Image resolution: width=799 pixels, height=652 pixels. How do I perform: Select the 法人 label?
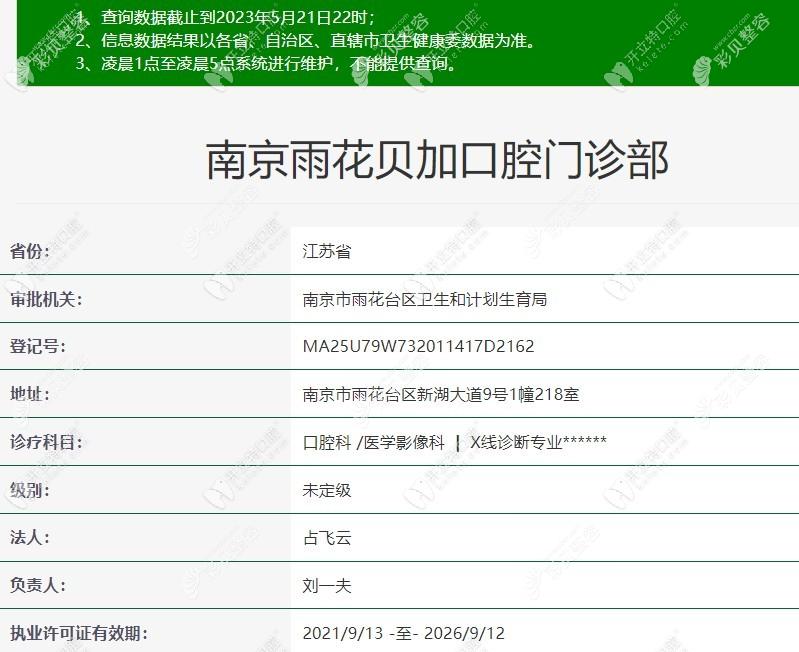coord(30,537)
